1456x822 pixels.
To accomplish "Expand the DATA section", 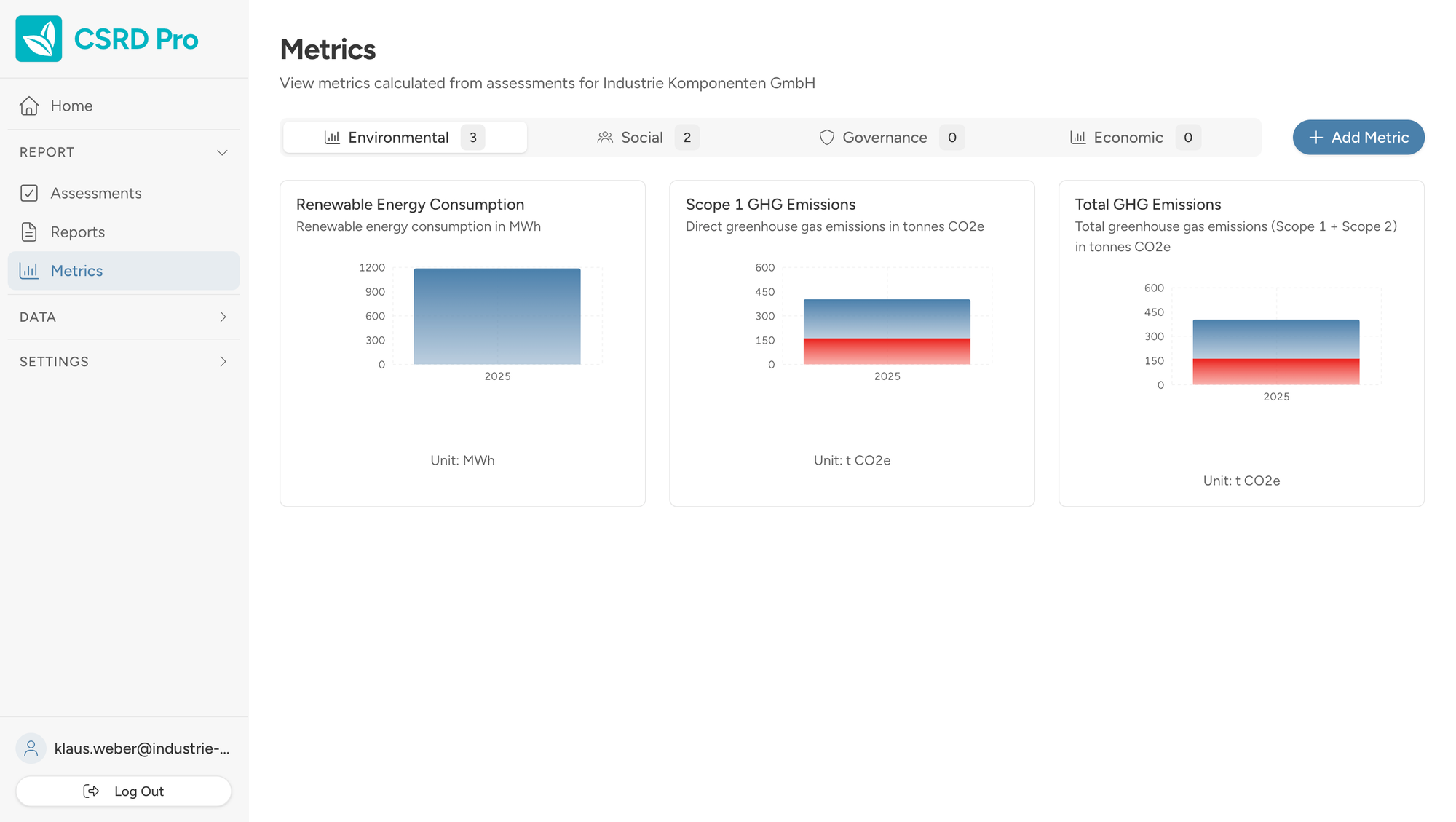I will coord(223,317).
